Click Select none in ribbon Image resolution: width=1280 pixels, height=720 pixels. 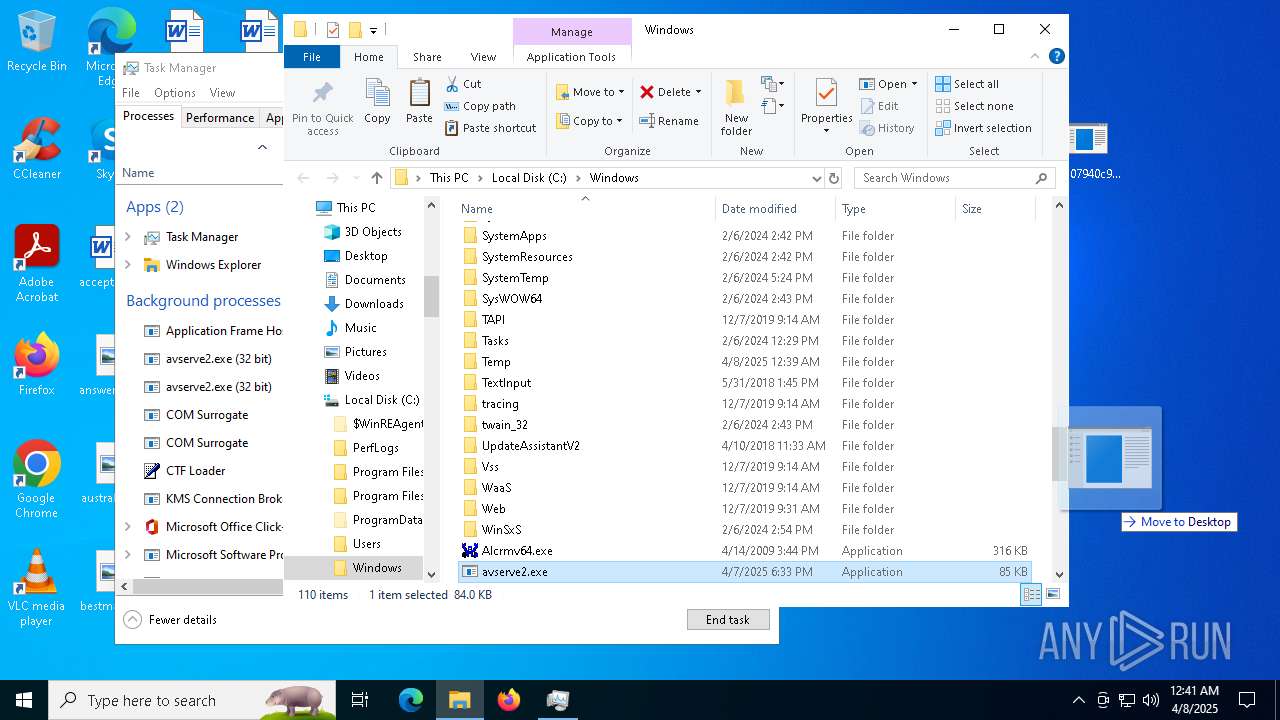974,106
